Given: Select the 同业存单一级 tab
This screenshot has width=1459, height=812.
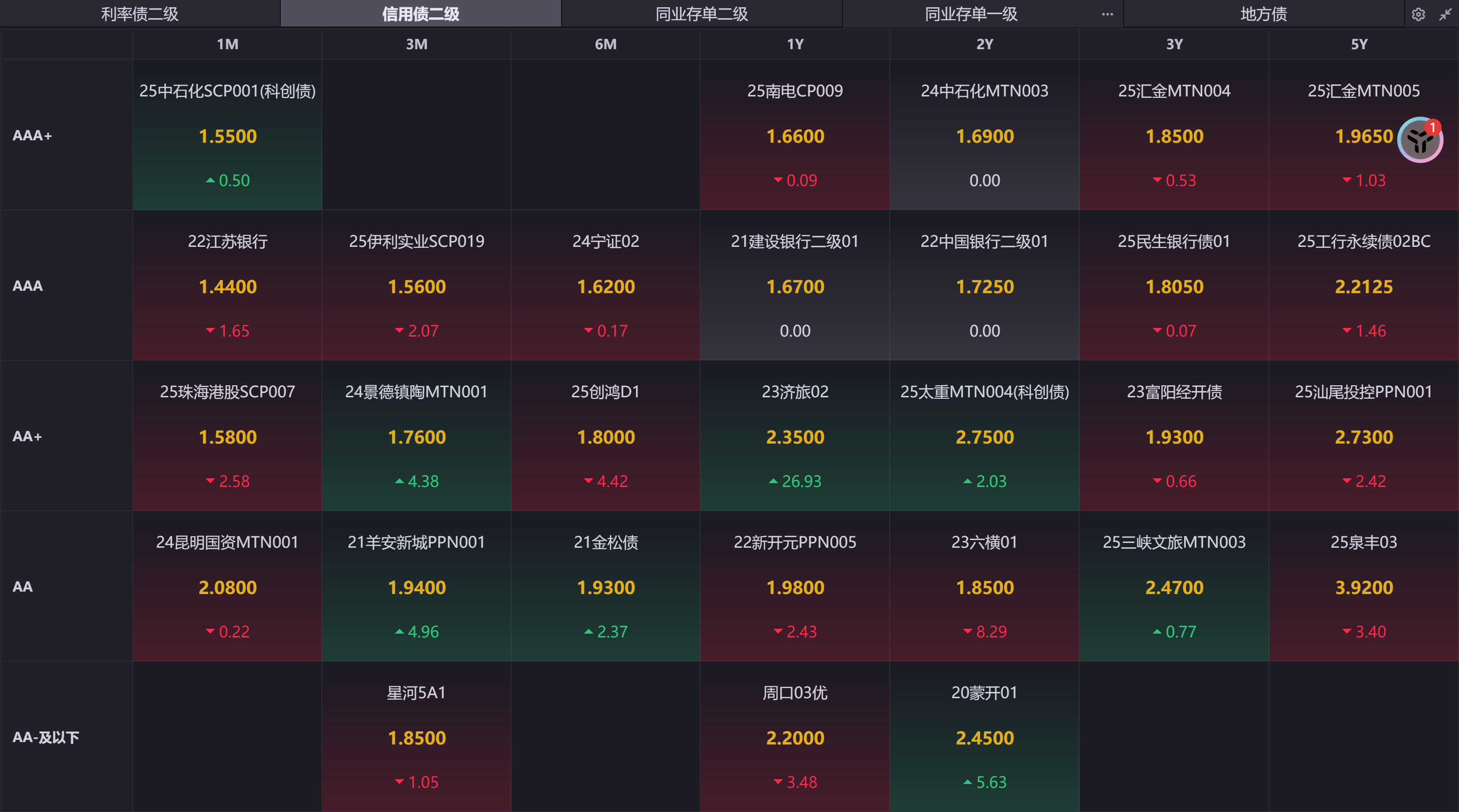Looking at the screenshot, I should click(971, 14).
